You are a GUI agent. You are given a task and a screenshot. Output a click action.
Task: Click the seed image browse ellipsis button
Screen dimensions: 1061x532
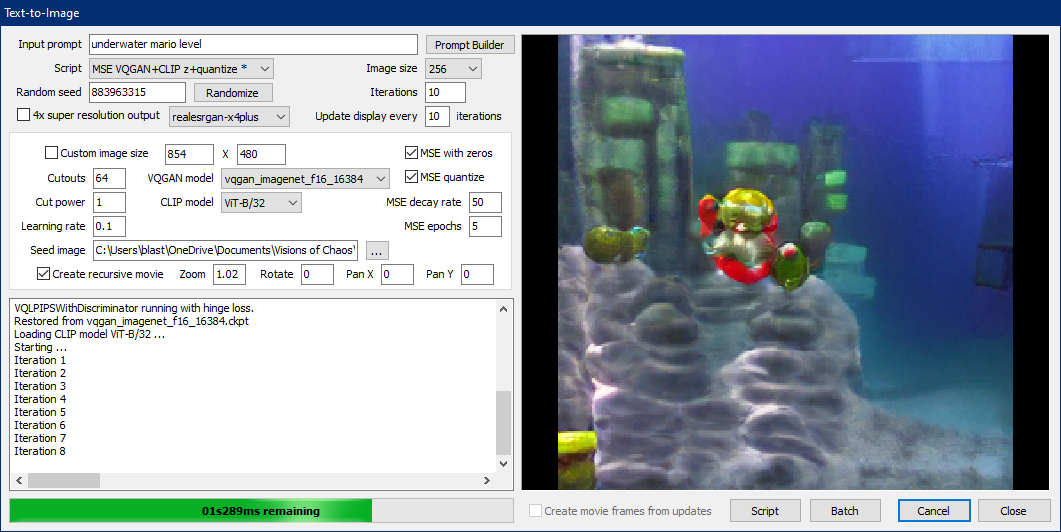click(x=377, y=250)
